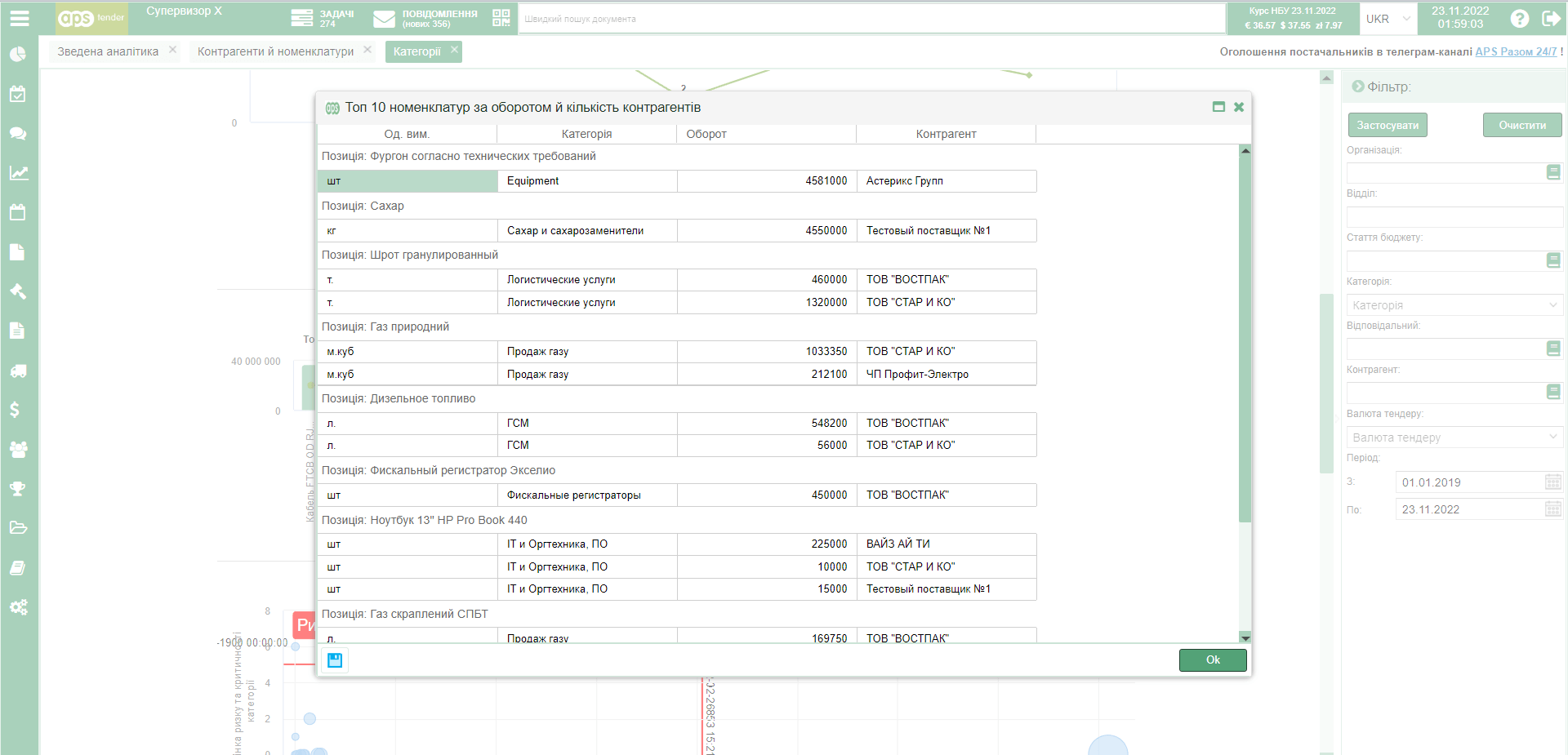Open the tasks list icon (ЗАДАЧІ 274)

click(302, 18)
